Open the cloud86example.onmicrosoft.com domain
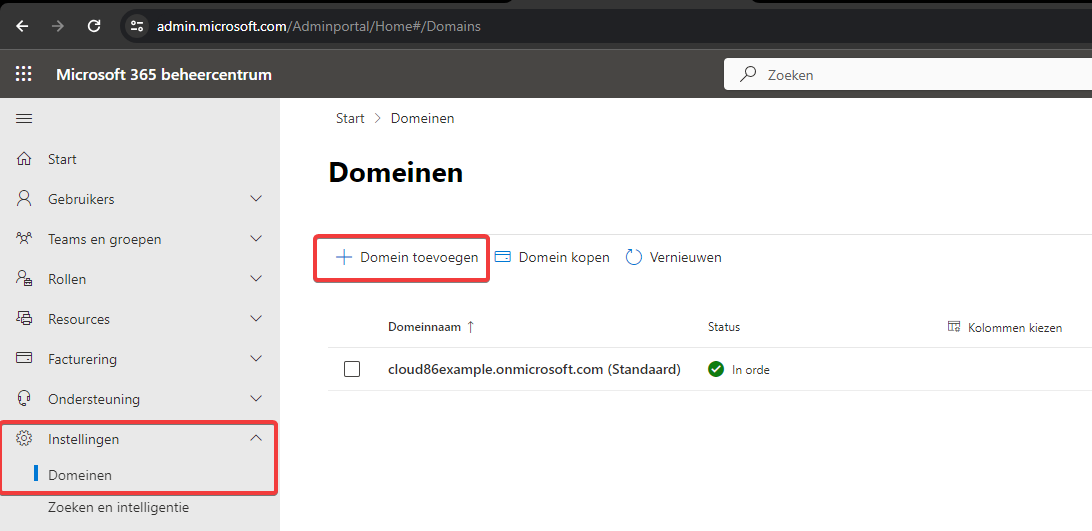 (x=534, y=369)
